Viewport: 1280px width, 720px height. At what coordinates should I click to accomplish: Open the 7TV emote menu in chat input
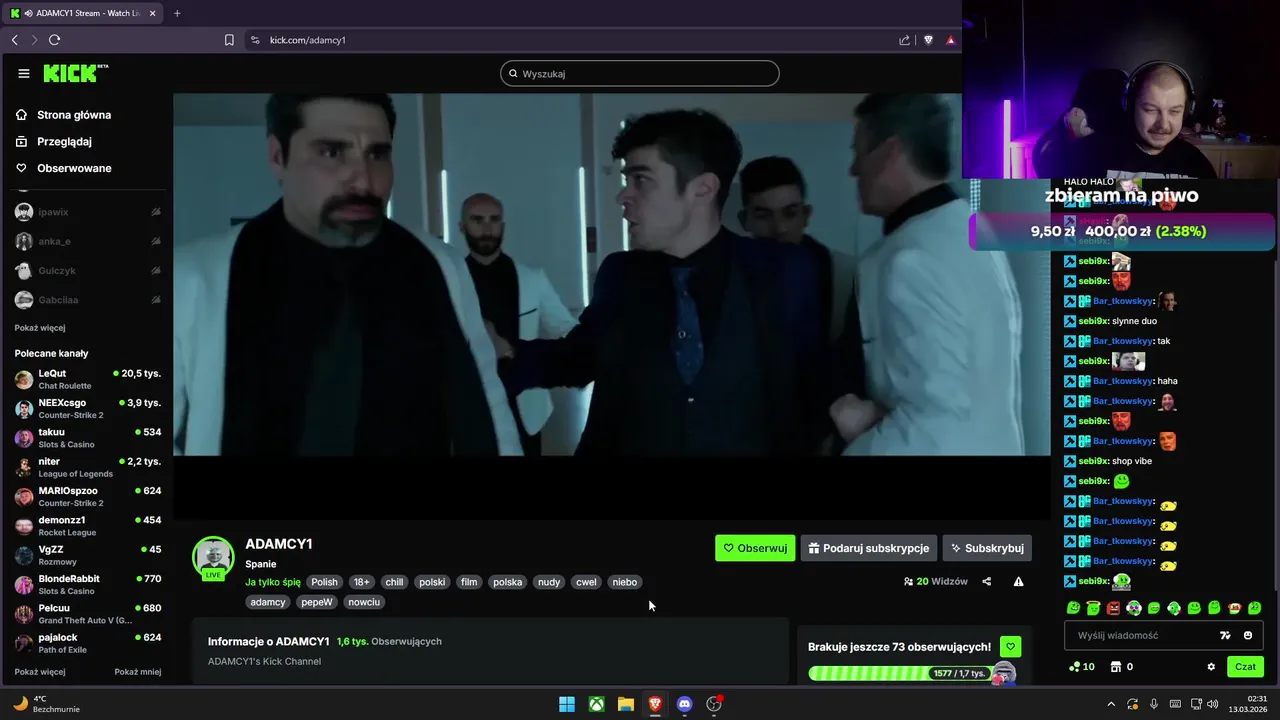(x=1225, y=635)
